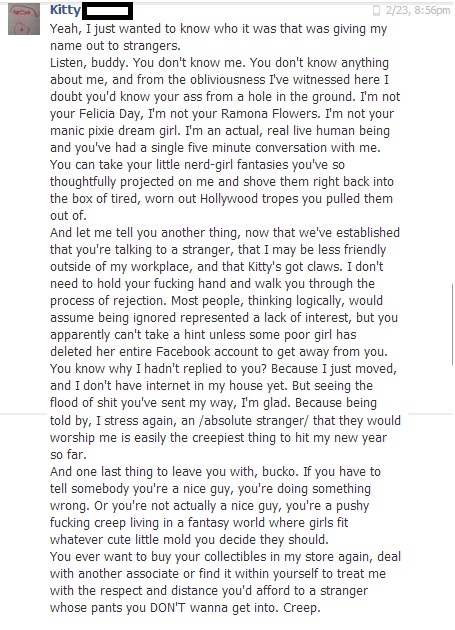This screenshot has width=455, height=630.
Task: Open Kitty's profile picture thumbnail
Action: tap(24, 19)
